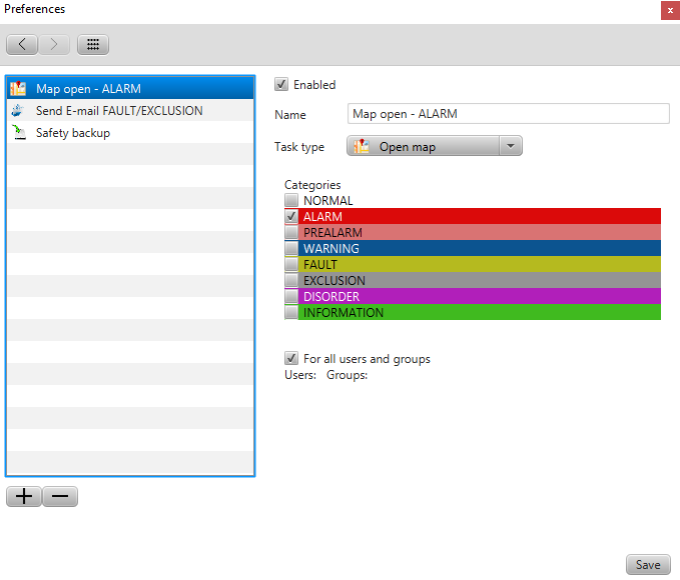Click the minus button to remove task
This screenshot has height=580, width=680.
click(60, 497)
